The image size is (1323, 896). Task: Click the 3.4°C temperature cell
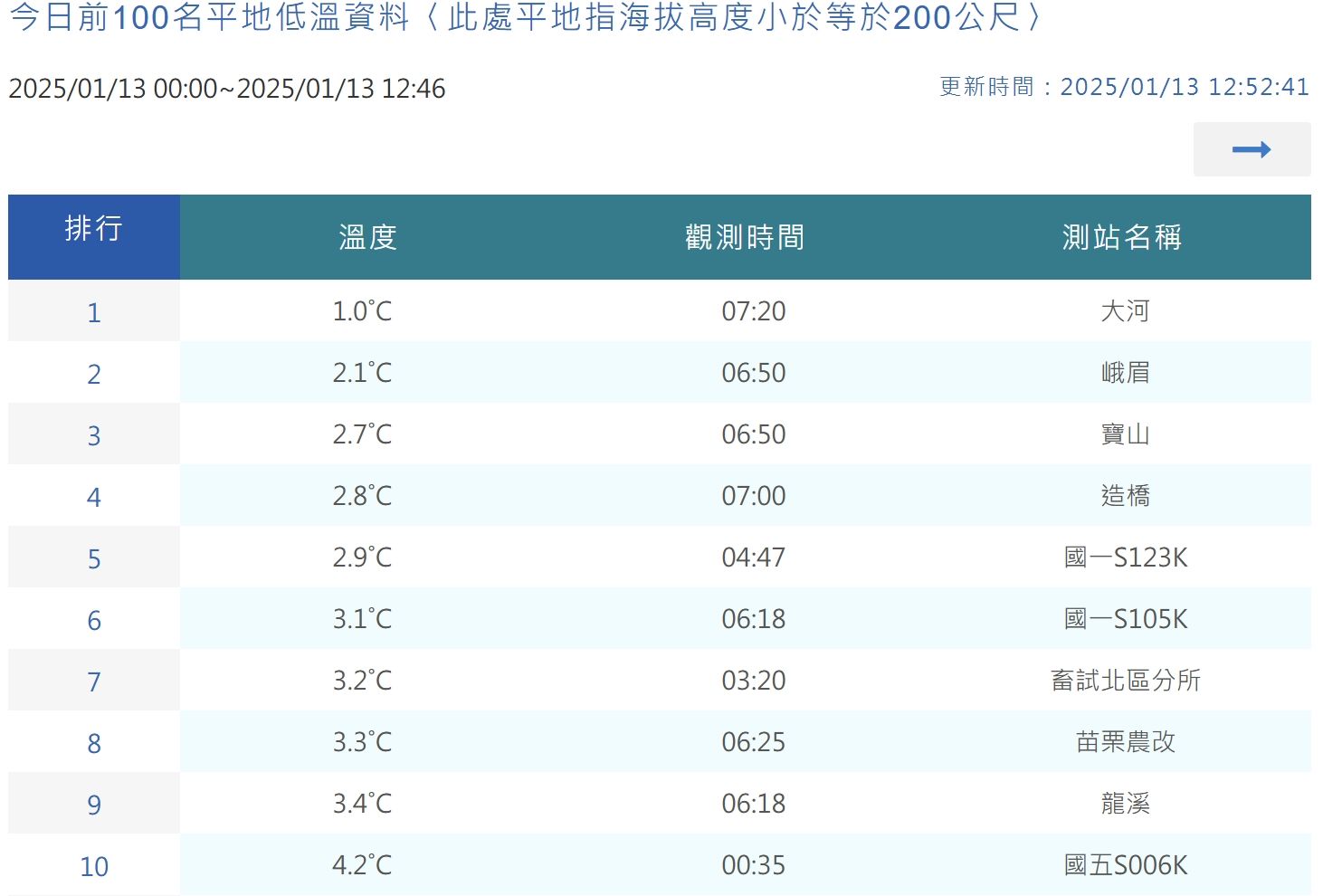point(362,804)
